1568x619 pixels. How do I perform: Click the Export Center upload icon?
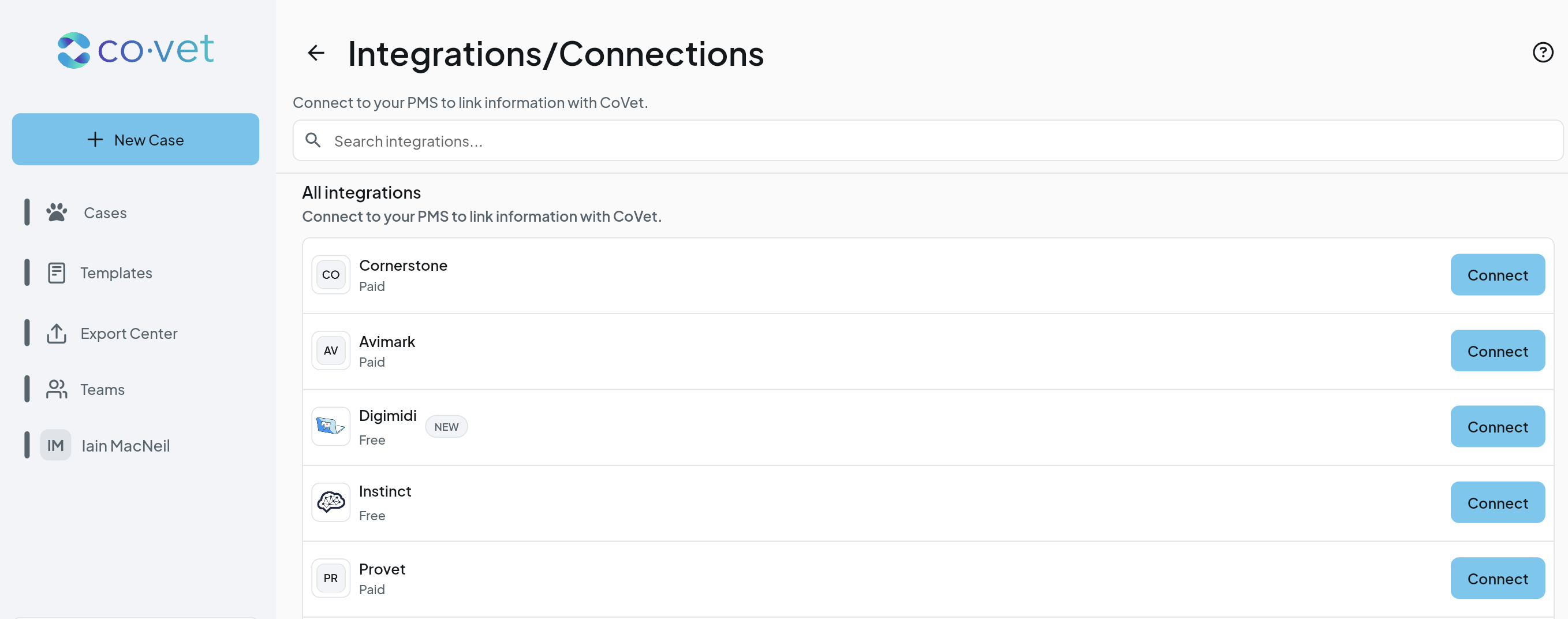(57, 333)
